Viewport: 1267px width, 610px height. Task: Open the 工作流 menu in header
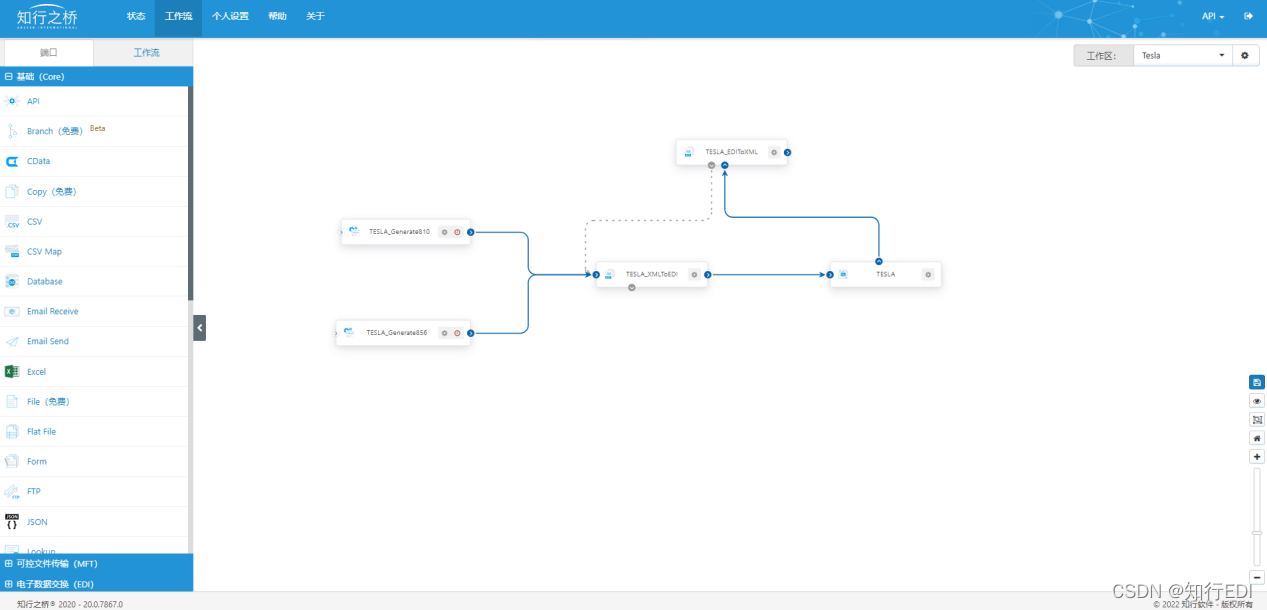point(178,17)
